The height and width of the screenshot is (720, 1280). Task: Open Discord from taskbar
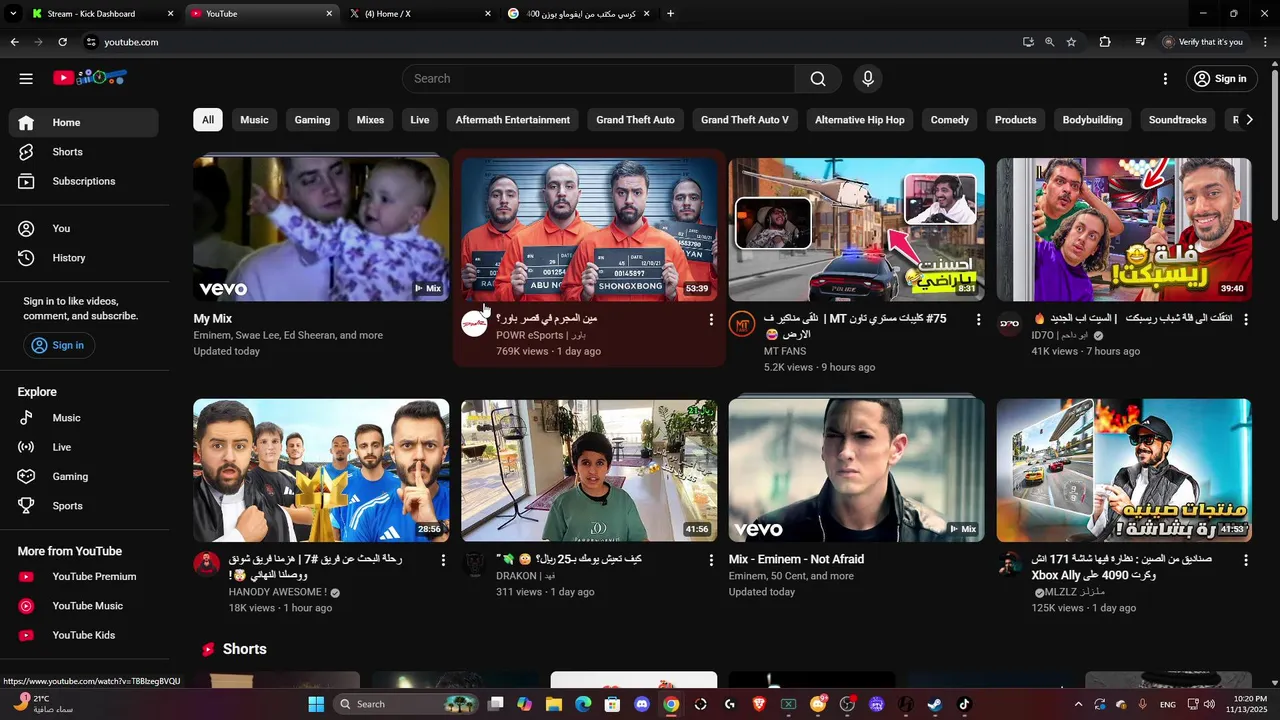(x=642, y=704)
